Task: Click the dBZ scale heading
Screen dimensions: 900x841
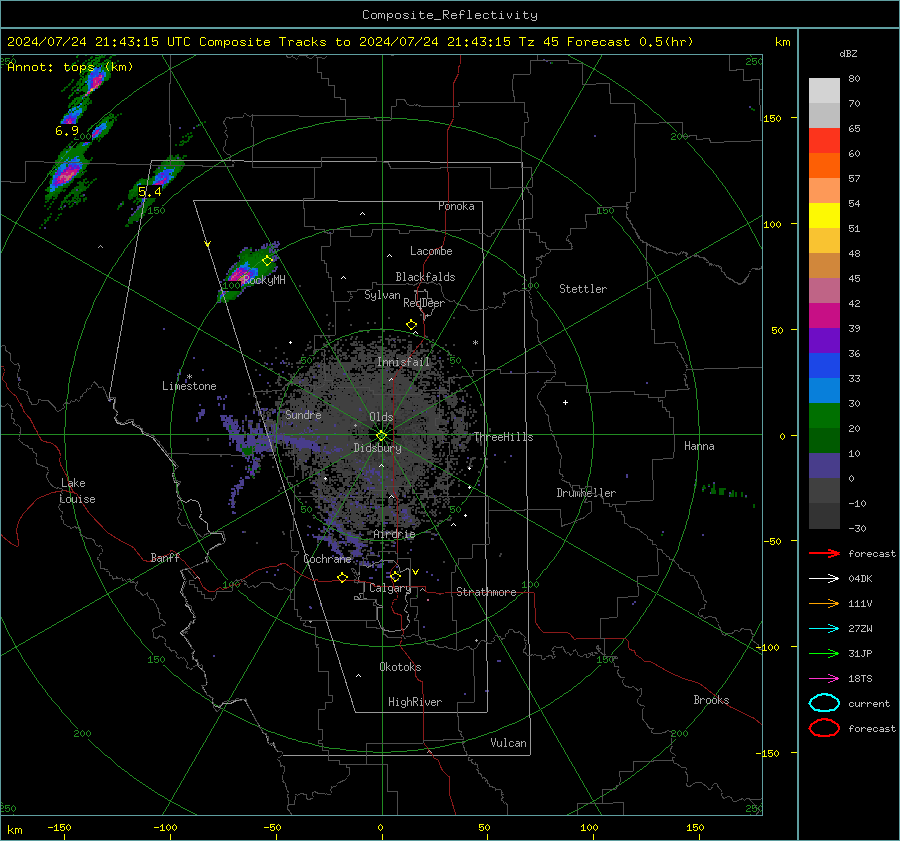Action: [848, 53]
